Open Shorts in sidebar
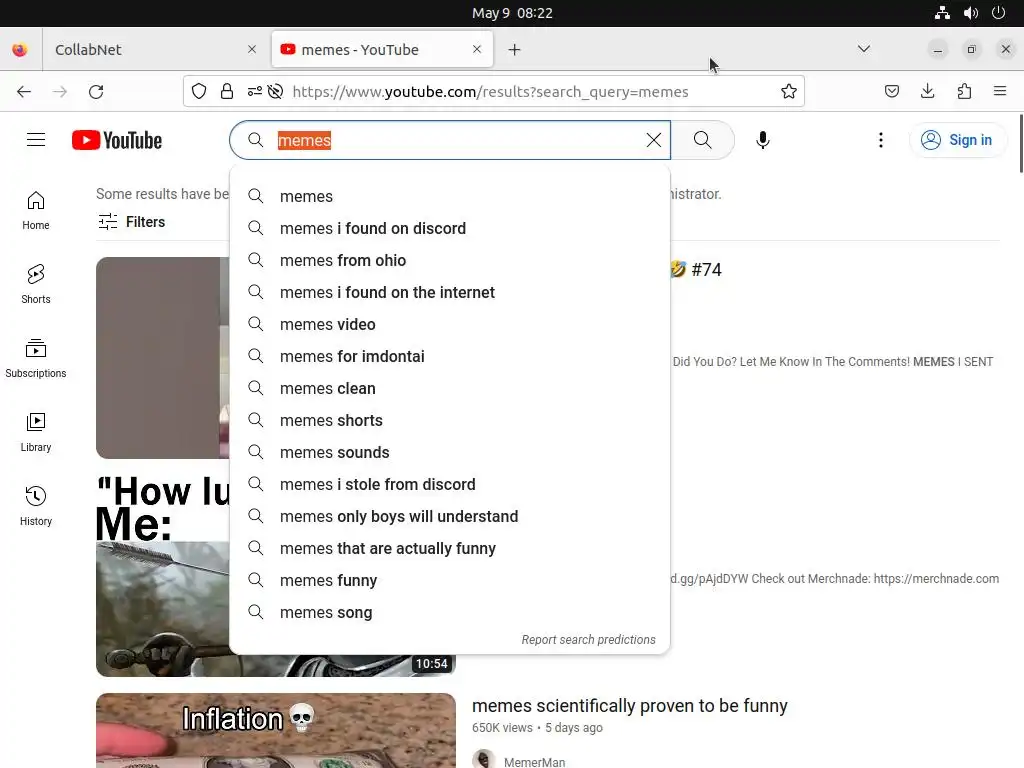This screenshot has width=1024, height=768. click(x=36, y=284)
